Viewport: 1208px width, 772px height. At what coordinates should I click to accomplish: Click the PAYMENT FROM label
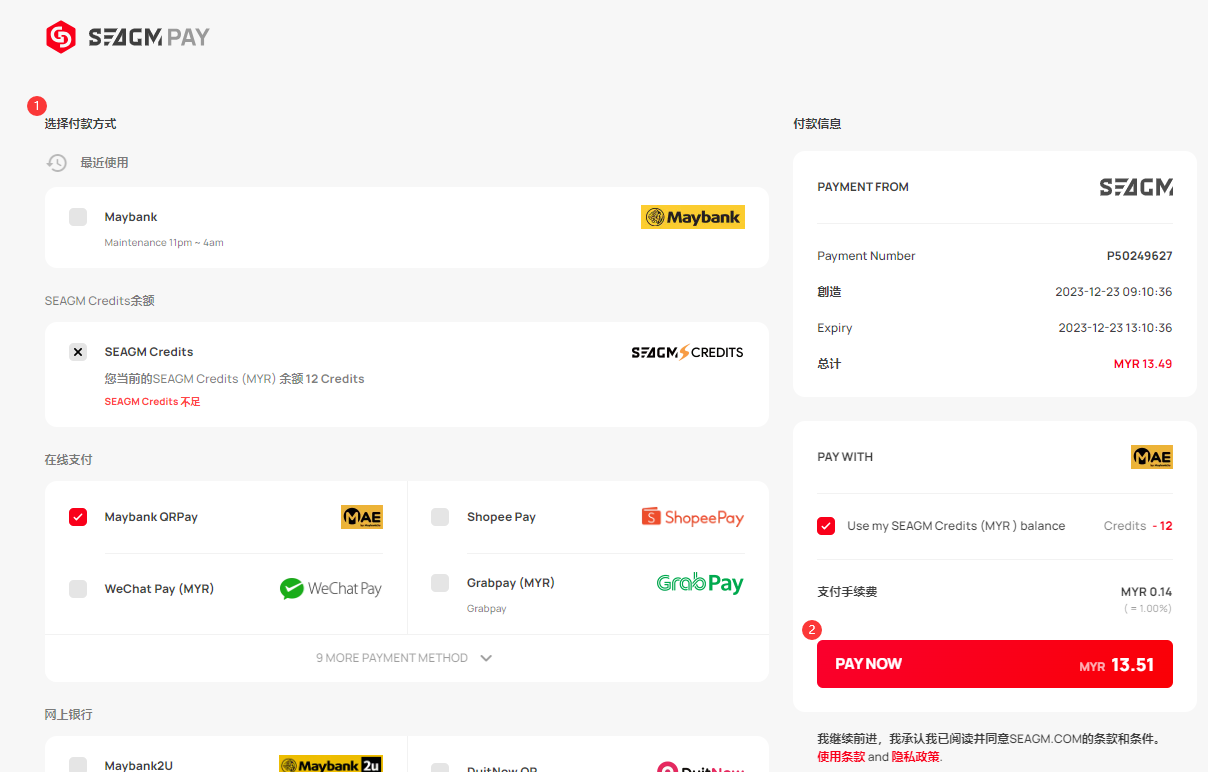click(x=863, y=187)
